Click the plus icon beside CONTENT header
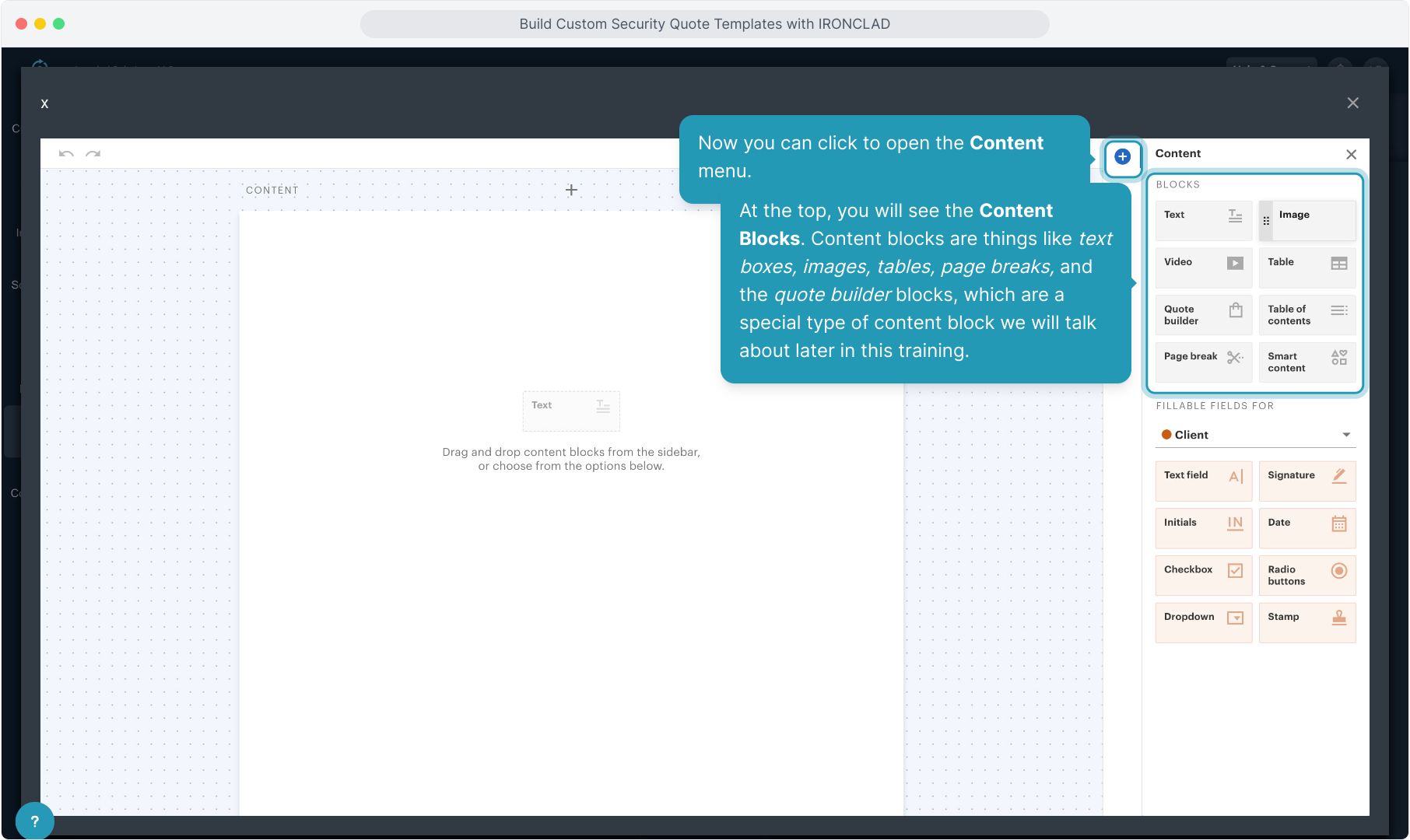1410x840 pixels. point(571,190)
